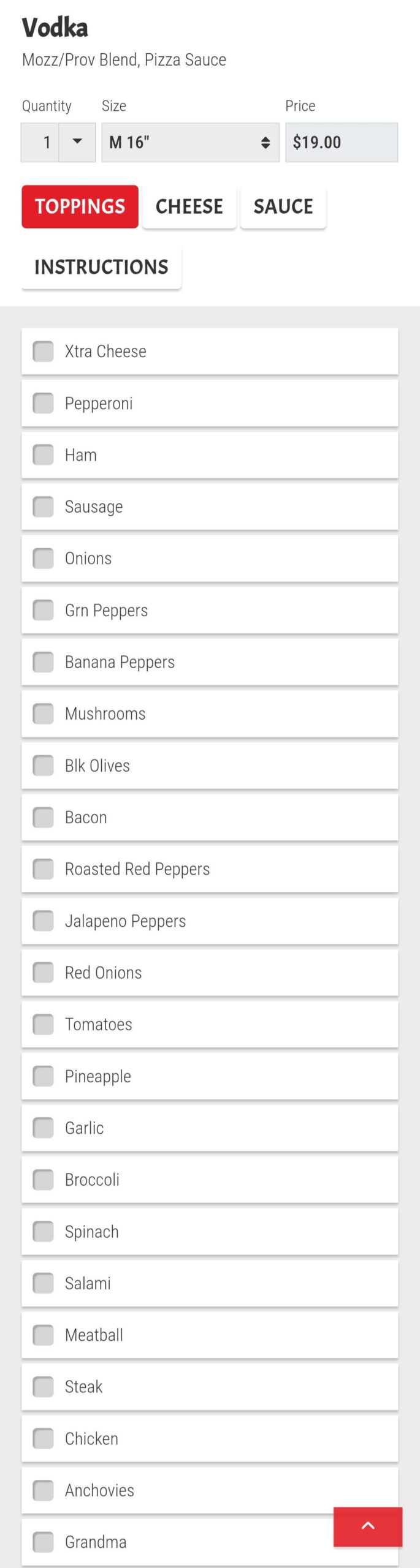This screenshot has height=1568, width=420.
Task: Select the Toppings tab
Action: click(80, 206)
